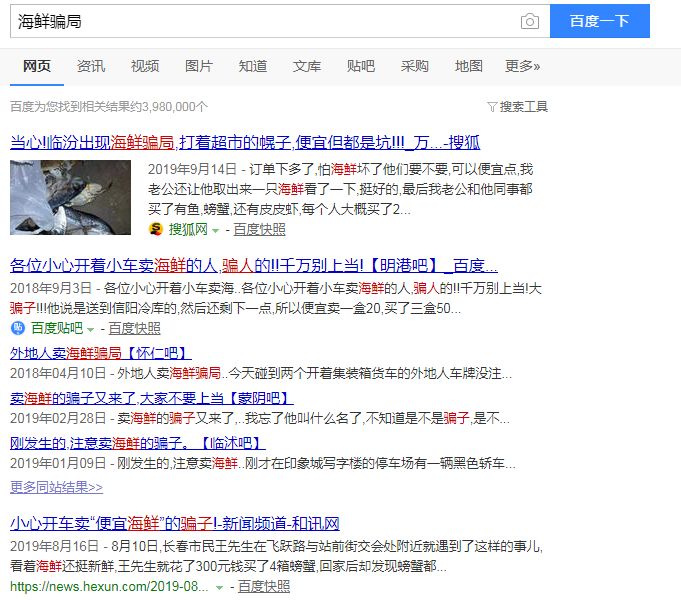Click the filter icon beside 搜索工具
The image size is (681, 603).
tap(492, 106)
